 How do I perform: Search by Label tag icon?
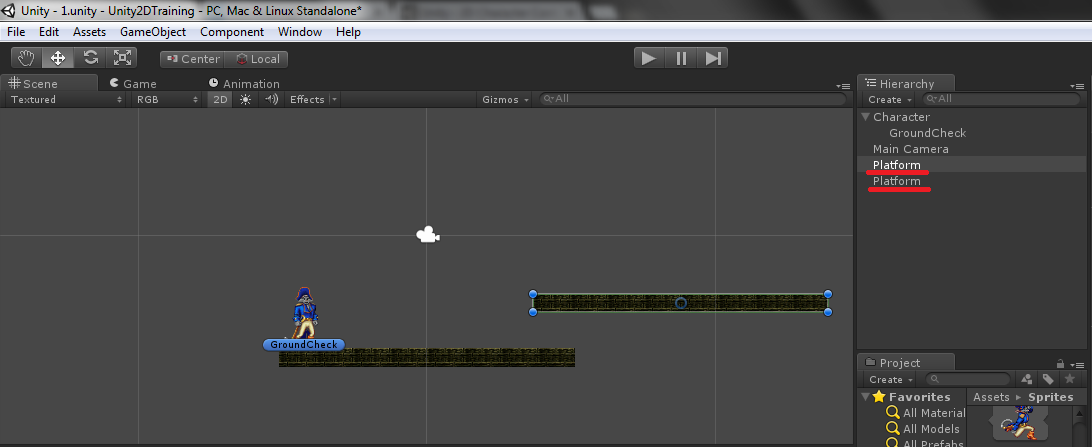point(1048,379)
